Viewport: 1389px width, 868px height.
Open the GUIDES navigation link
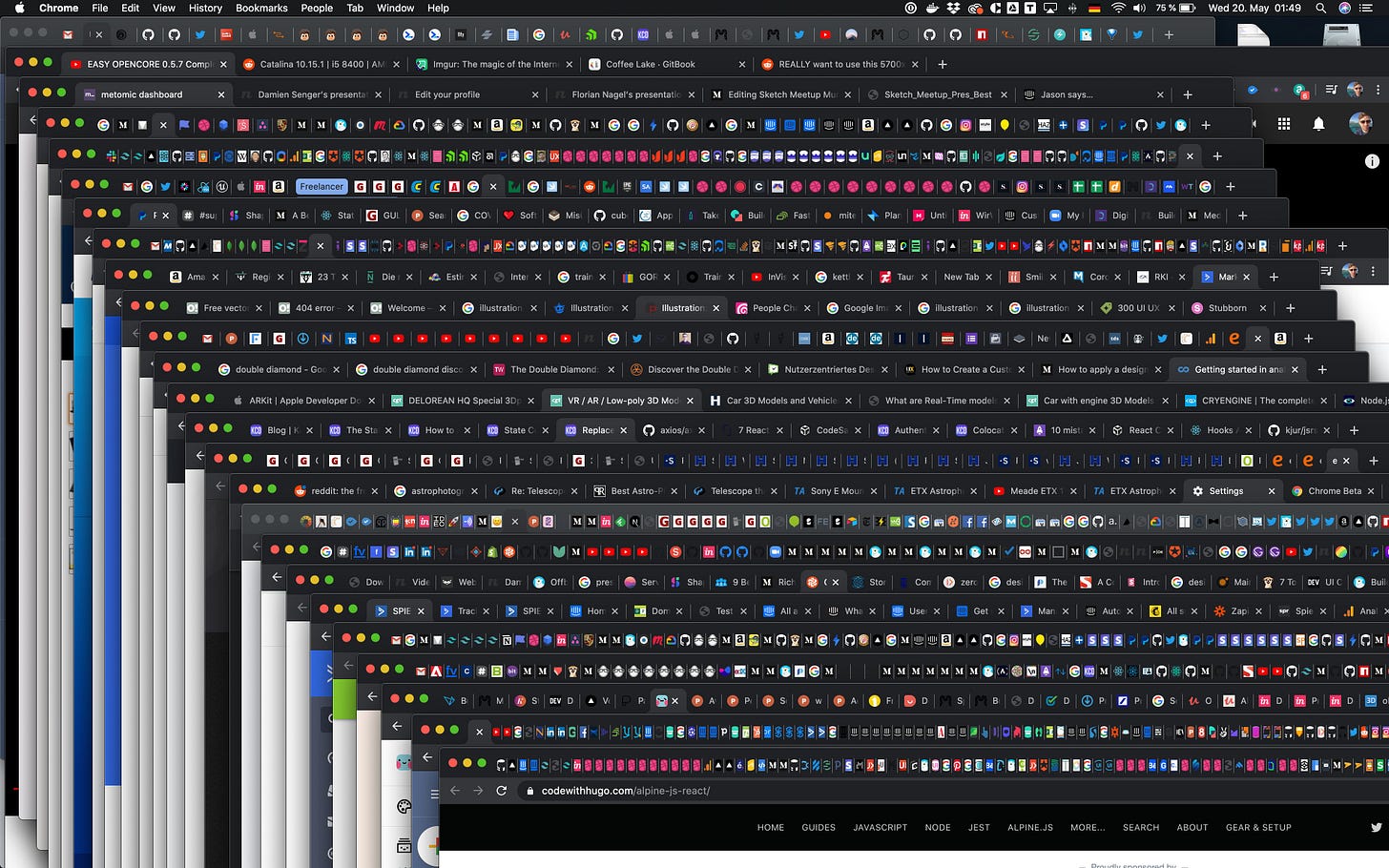pyautogui.click(x=819, y=827)
